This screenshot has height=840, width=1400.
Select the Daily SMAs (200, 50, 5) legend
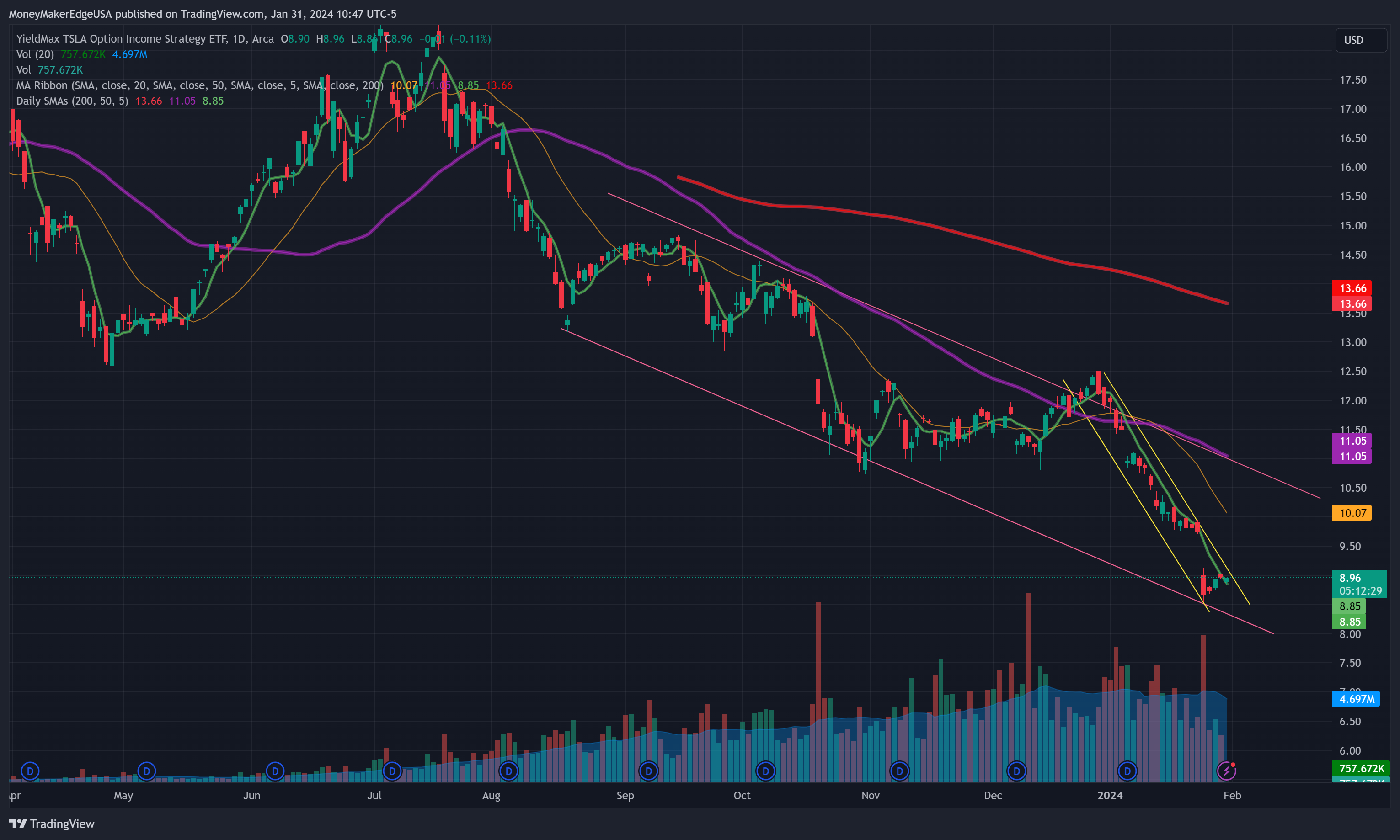[x=72, y=101]
